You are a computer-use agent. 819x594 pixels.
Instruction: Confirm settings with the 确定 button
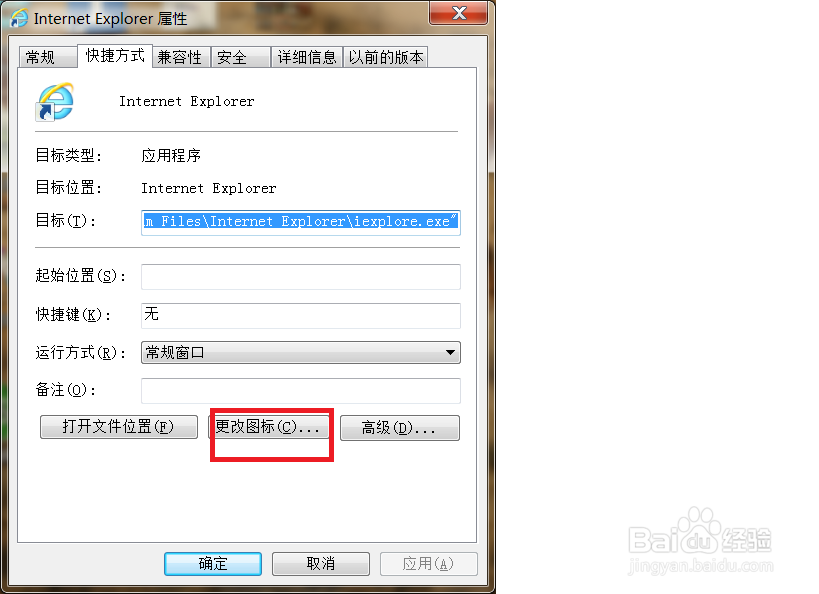point(212,563)
